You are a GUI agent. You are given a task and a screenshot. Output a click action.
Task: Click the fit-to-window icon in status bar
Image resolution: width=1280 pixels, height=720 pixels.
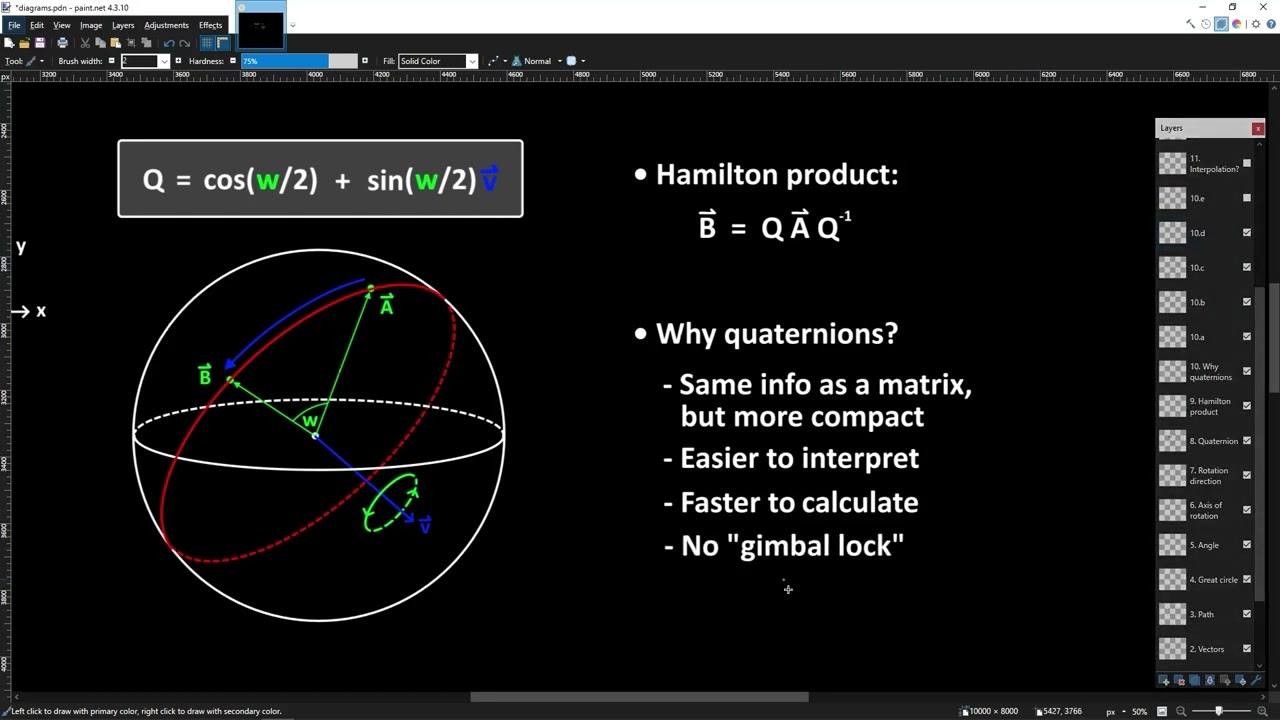(x=1162, y=711)
